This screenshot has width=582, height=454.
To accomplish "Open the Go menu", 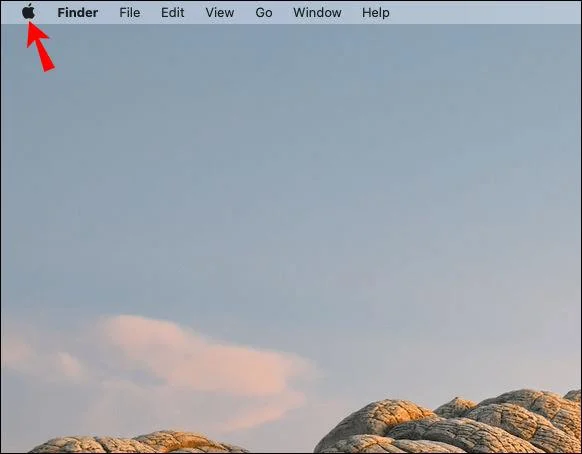I will coord(264,13).
